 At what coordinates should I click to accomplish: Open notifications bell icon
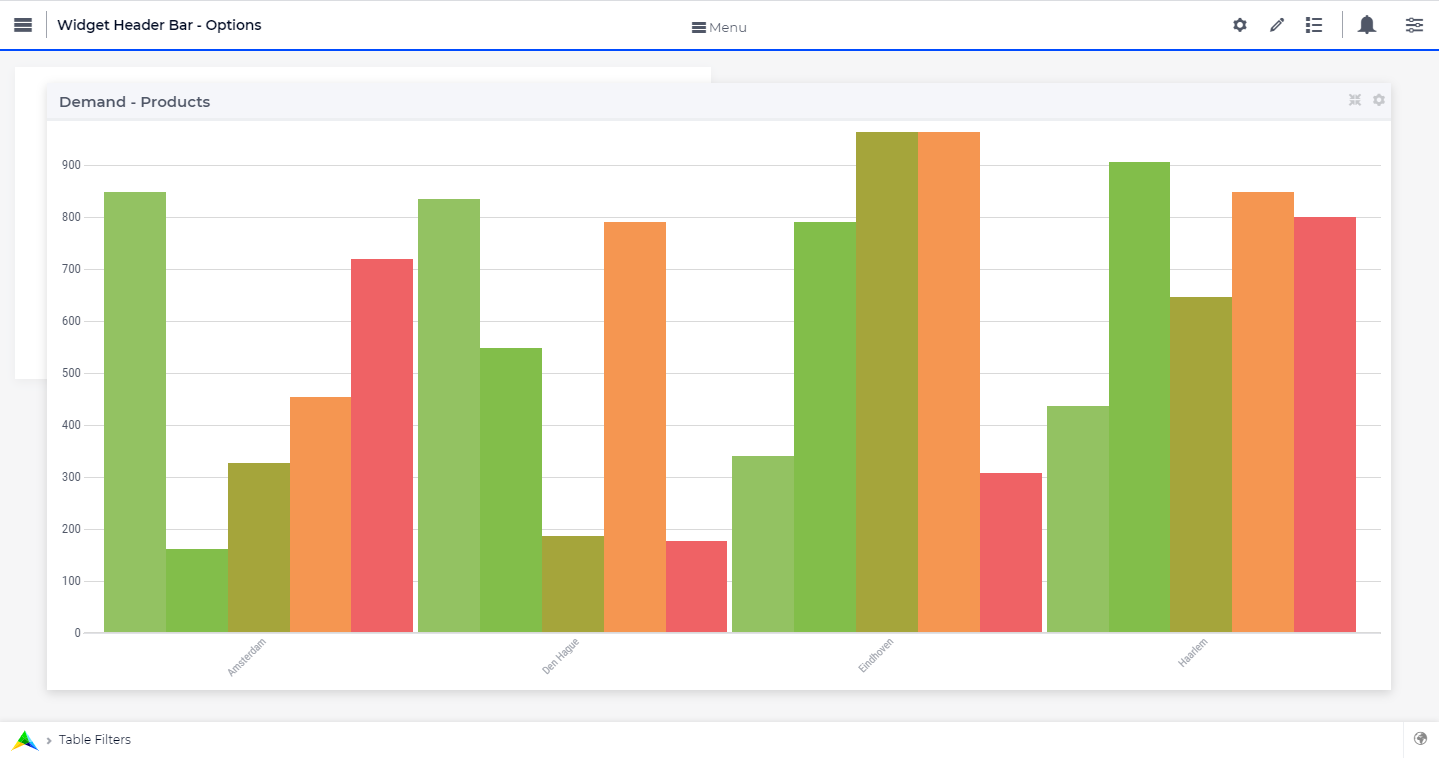[1367, 25]
